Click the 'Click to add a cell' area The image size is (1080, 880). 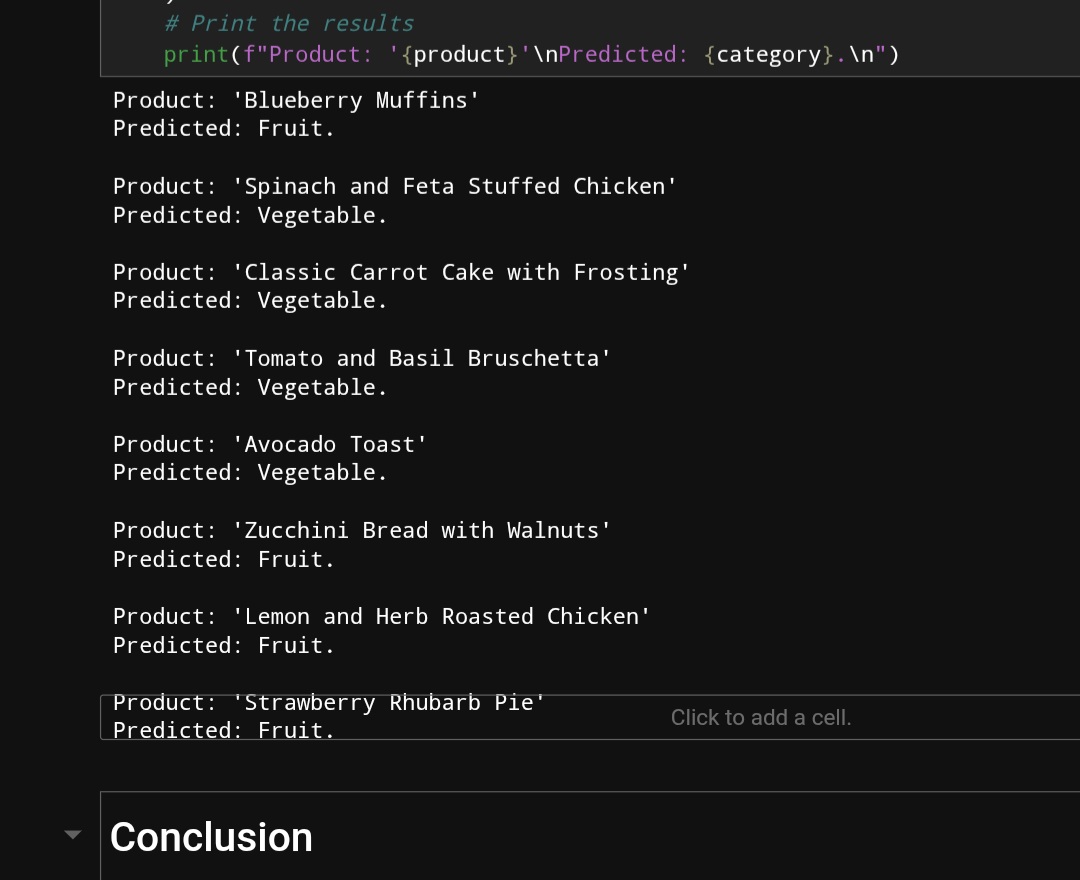pos(760,717)
